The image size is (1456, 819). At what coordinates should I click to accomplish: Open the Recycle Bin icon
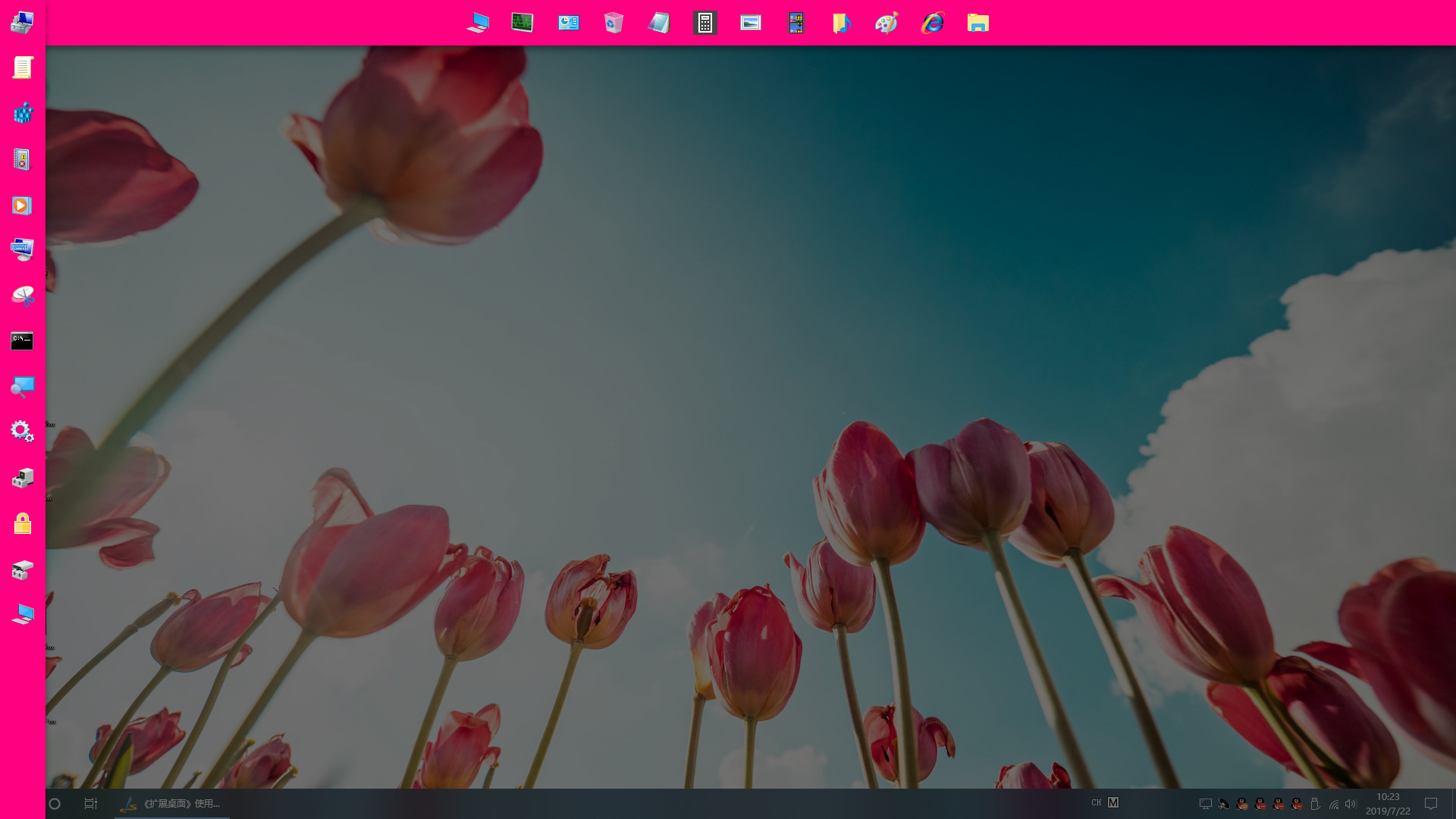click(614, 23)
